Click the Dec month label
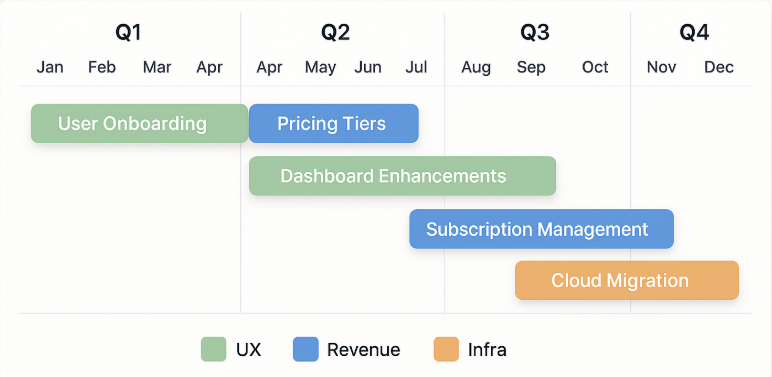This screenshot has width=772, height=377. click(x=719, y=67)
